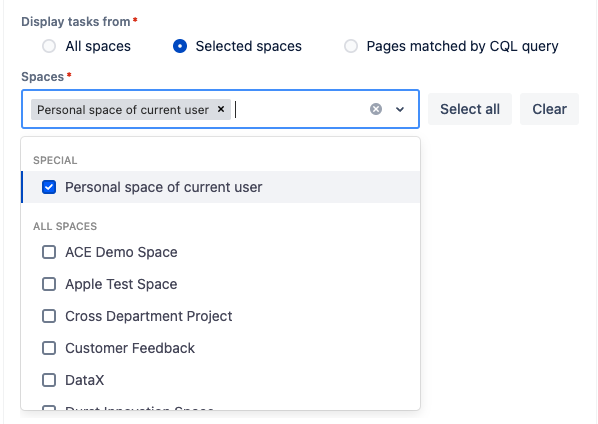Remove the Personal space of current user tag
The width and height of the screenshot is (598, 424).
coord(221,109)
